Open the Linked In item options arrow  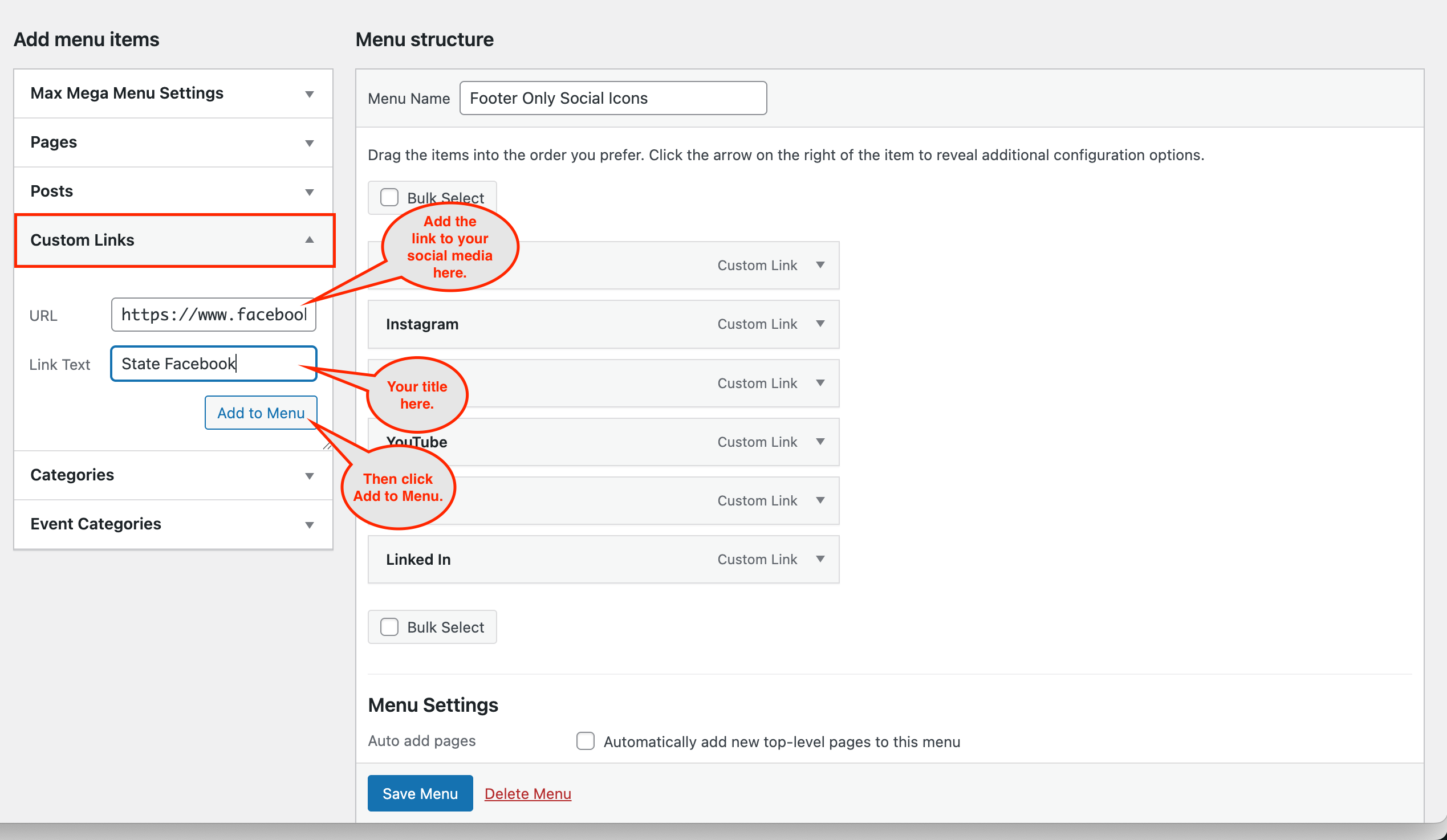(x=820, y=560)
